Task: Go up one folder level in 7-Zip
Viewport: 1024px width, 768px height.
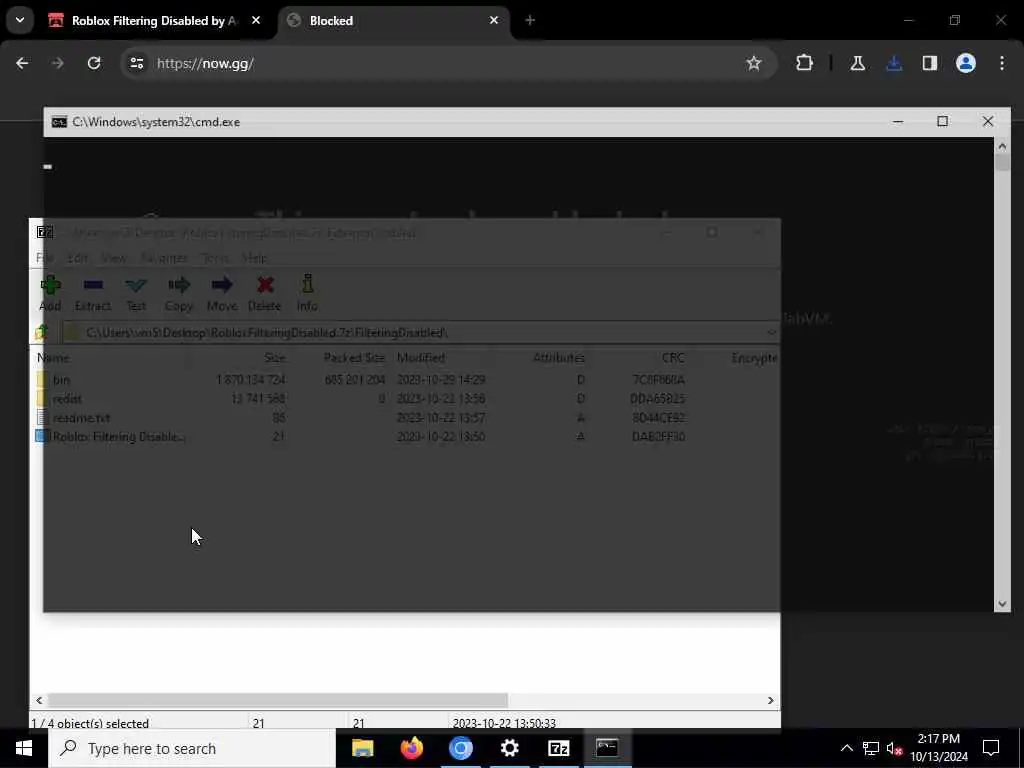Action: click(42, 332)
